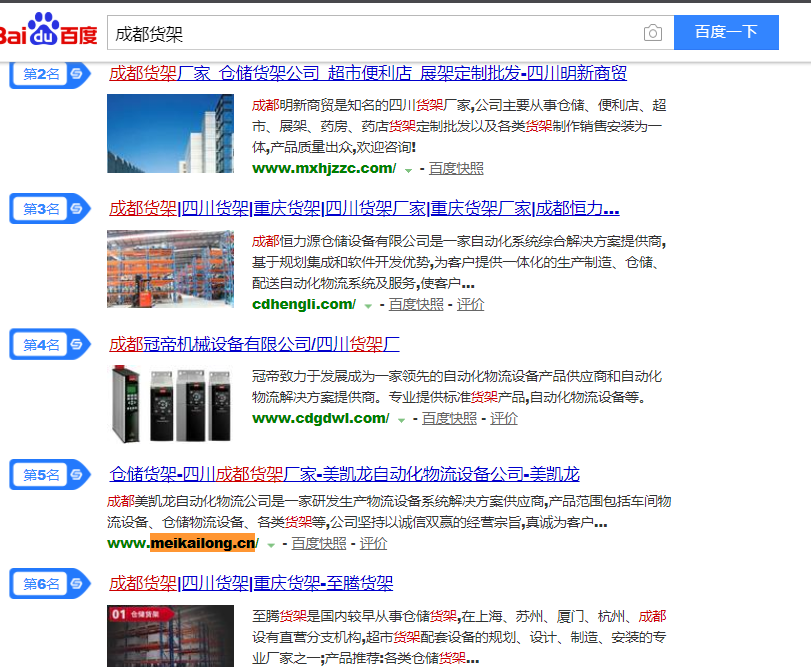Click 评价 for the meikailong.cn result

(x=373, y=543)
